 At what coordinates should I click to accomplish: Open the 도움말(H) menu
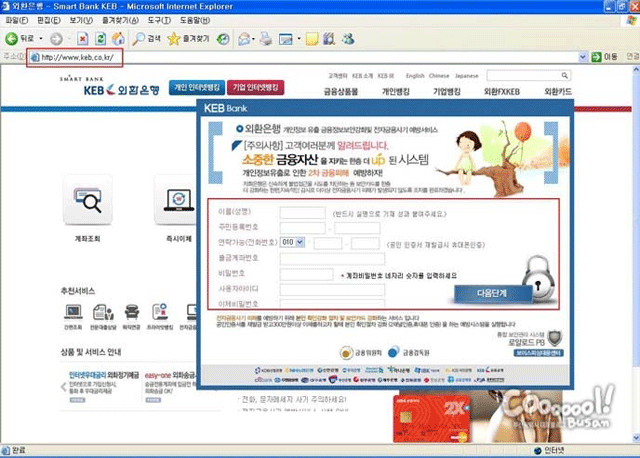[x=195, y=20]
